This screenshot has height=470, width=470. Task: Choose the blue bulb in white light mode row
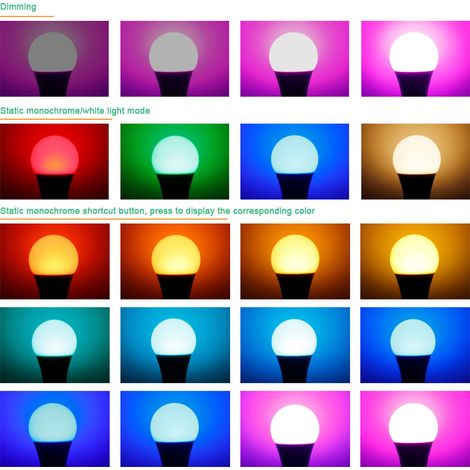pyautogui.click(x=295, y=161)
